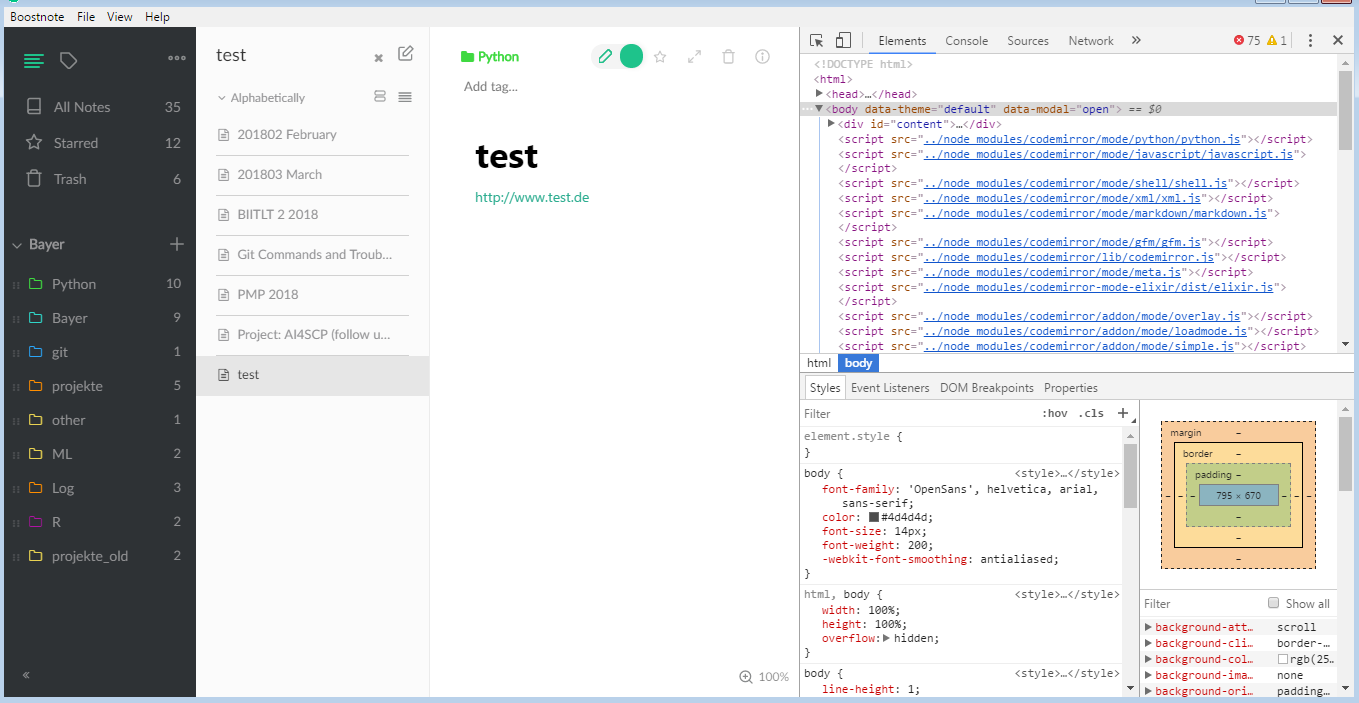Create a new note with the pencil icon
The image size is (1359, 703).
click(x=405, y=53)
